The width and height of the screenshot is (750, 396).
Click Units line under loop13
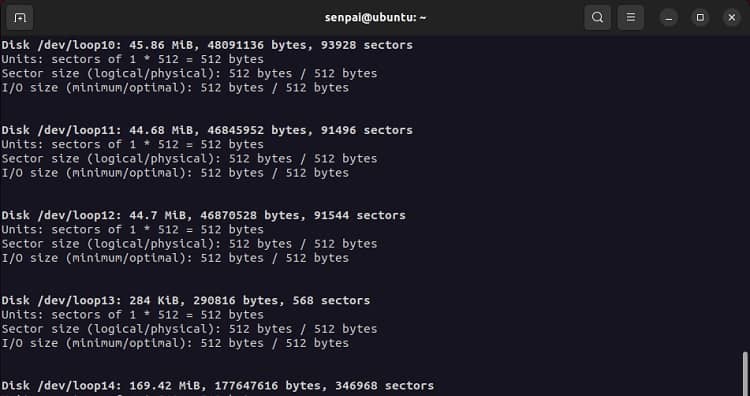132,315
